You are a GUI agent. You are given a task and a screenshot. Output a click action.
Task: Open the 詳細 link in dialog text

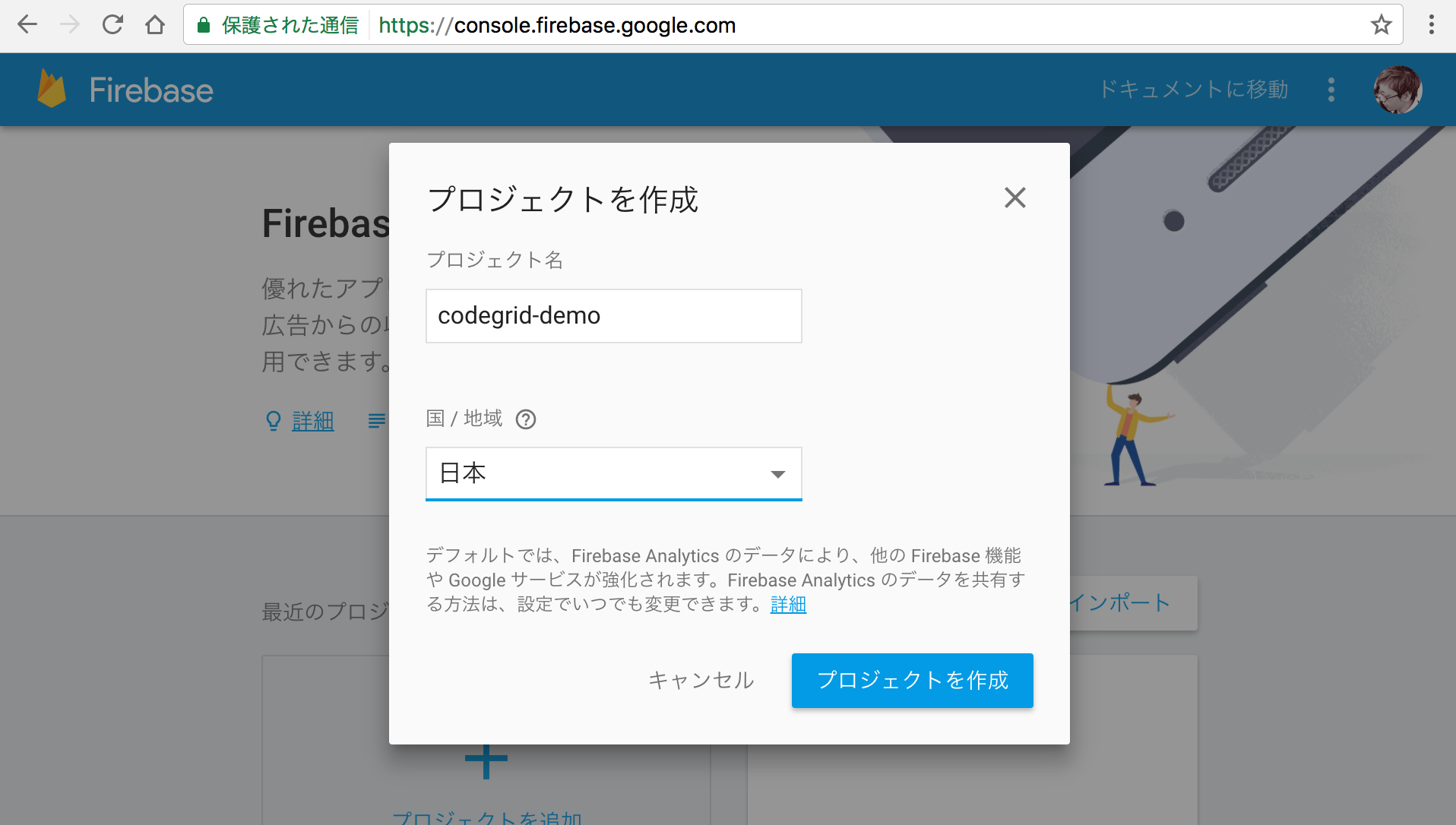tap(788, 605)
